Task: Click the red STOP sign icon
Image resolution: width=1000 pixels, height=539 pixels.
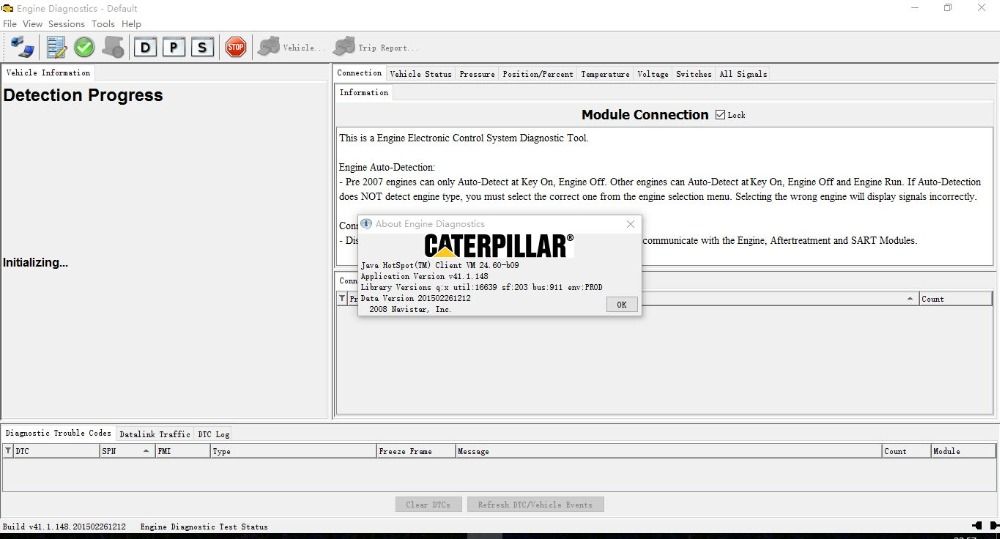Action: [x=236, y=47]
